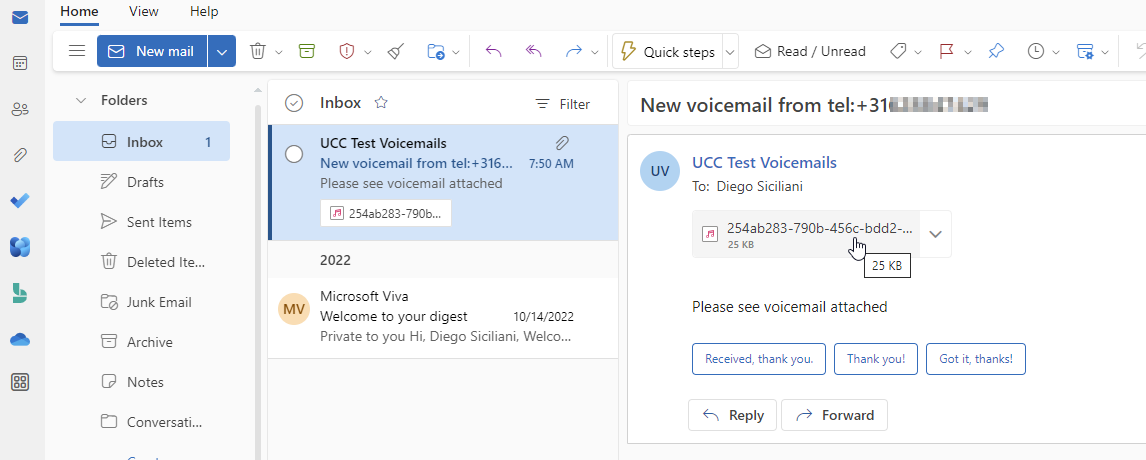Select the UCC Test Voicemails message checkbox
This screenshot has height=460, width=1146.
pos(294,154)
